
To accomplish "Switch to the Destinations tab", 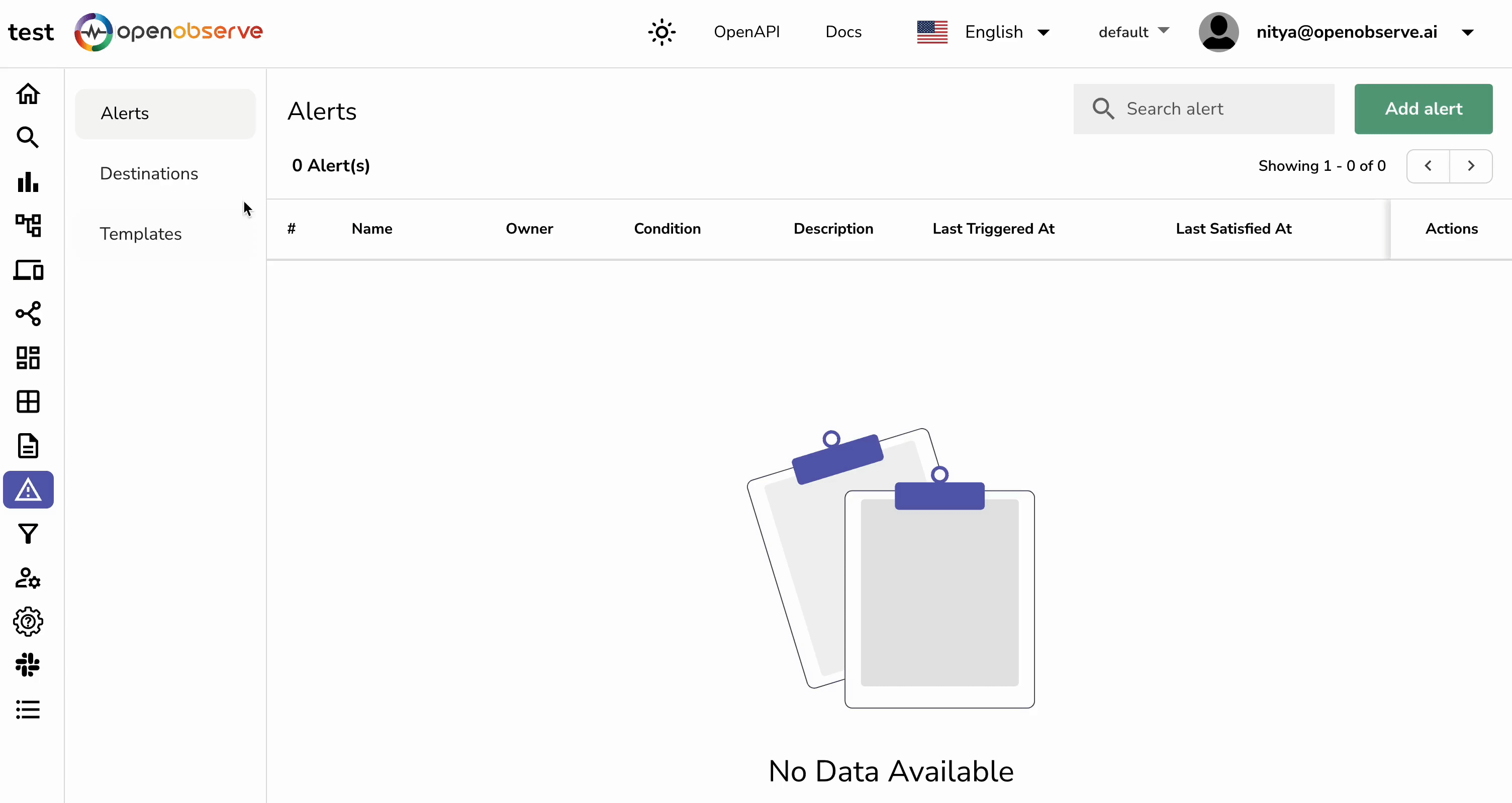I will tap(148, 173).
